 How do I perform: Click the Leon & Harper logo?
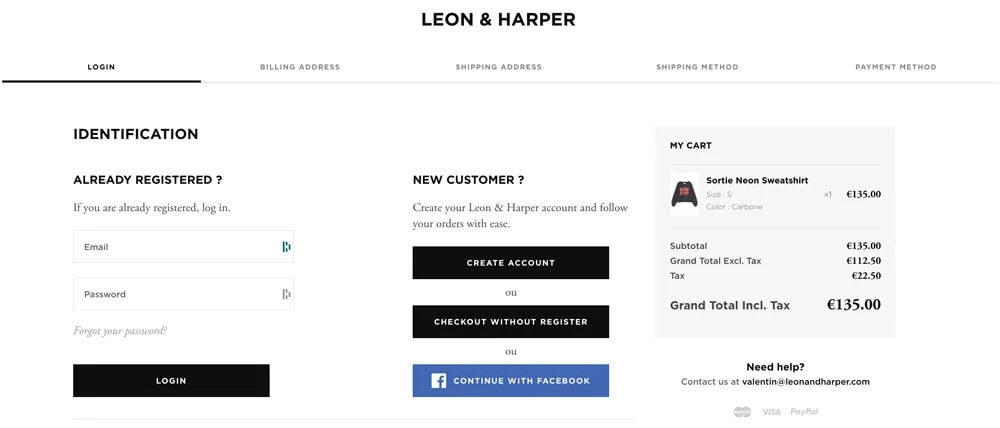[x=498, y=20]
